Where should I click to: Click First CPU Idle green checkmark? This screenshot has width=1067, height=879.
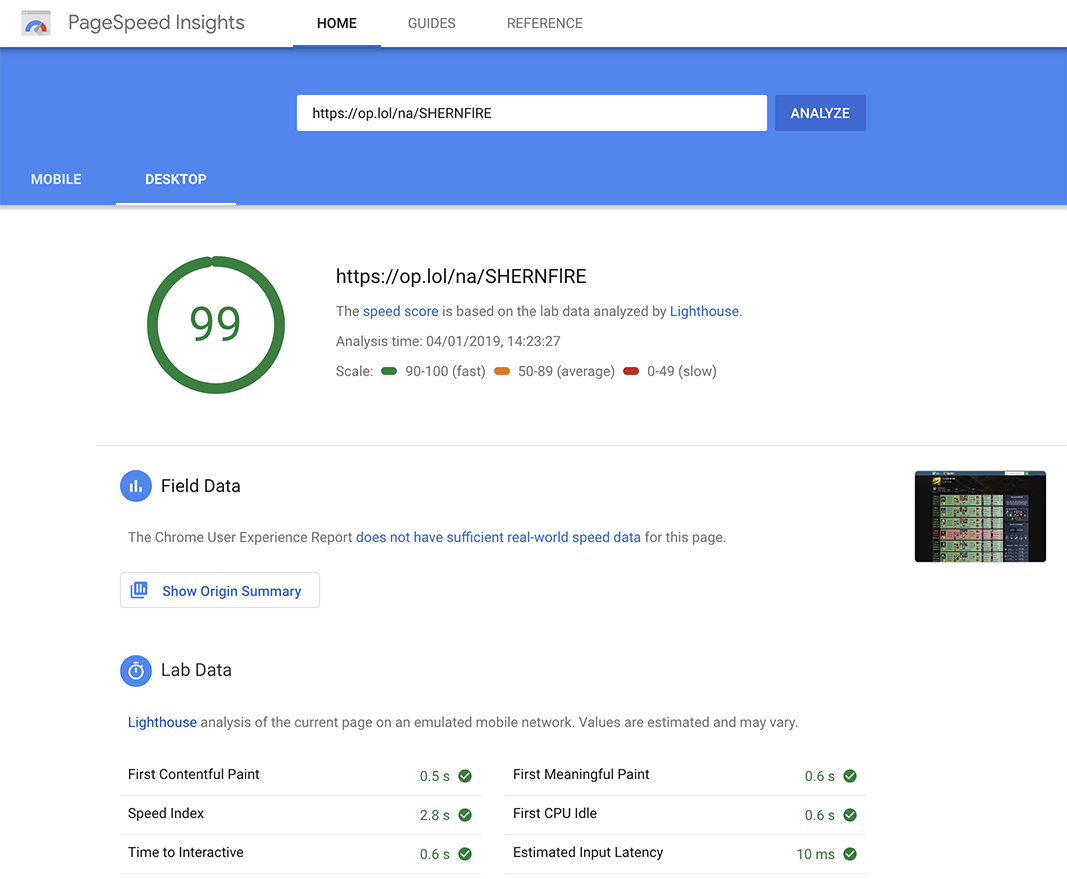click(x=850, y=815)
